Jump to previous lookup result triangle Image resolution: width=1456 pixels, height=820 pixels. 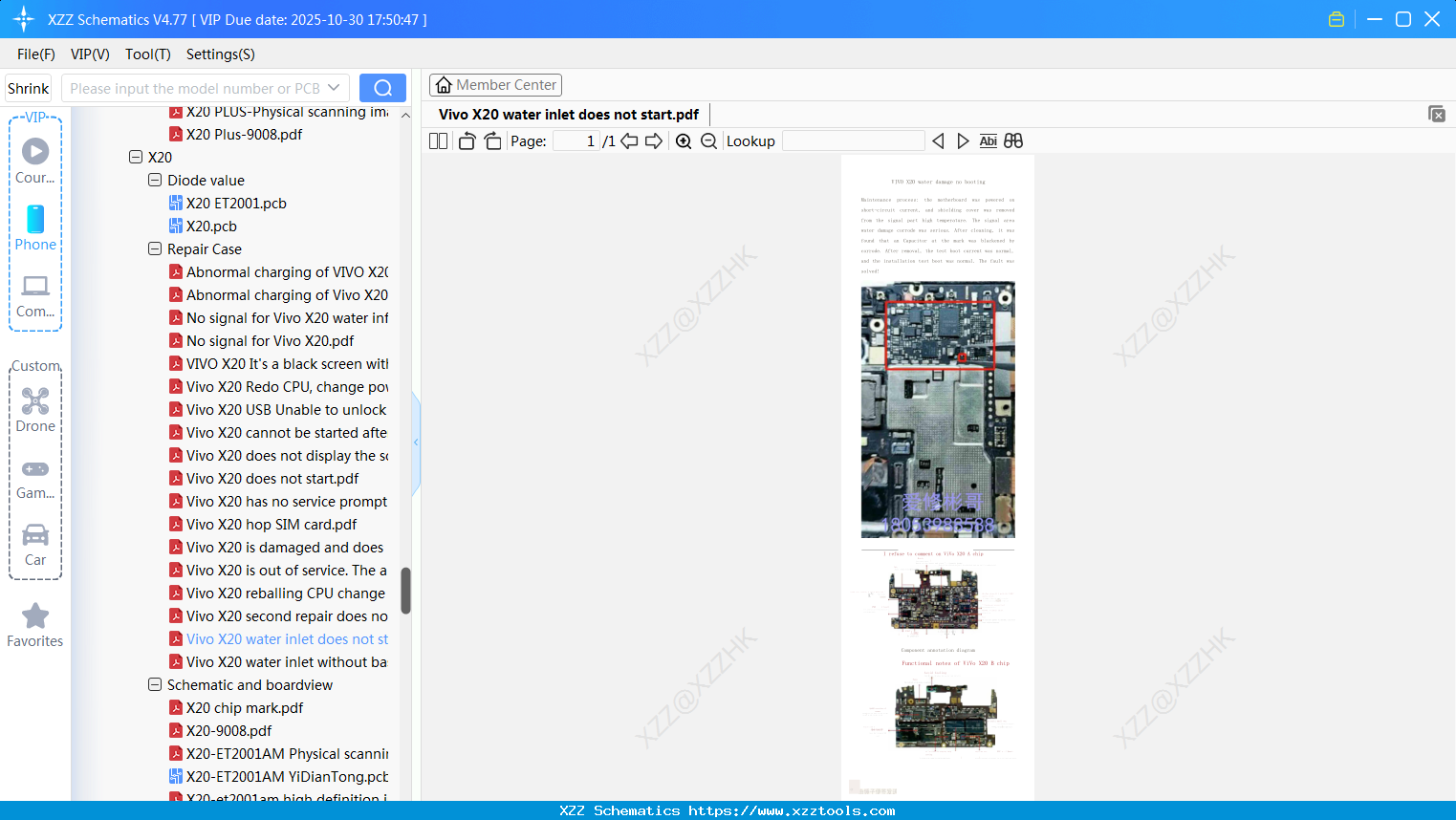(x=938, y=141)
